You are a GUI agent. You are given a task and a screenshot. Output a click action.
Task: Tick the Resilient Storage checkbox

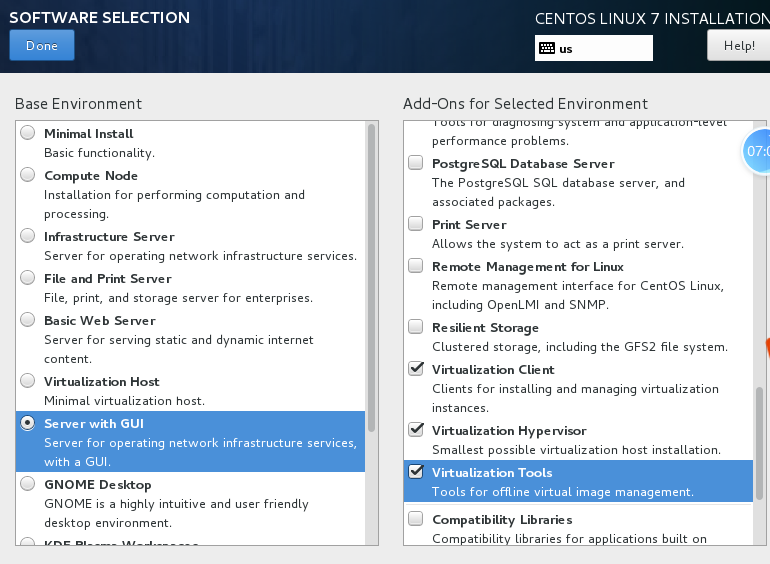tap(416, 328)
